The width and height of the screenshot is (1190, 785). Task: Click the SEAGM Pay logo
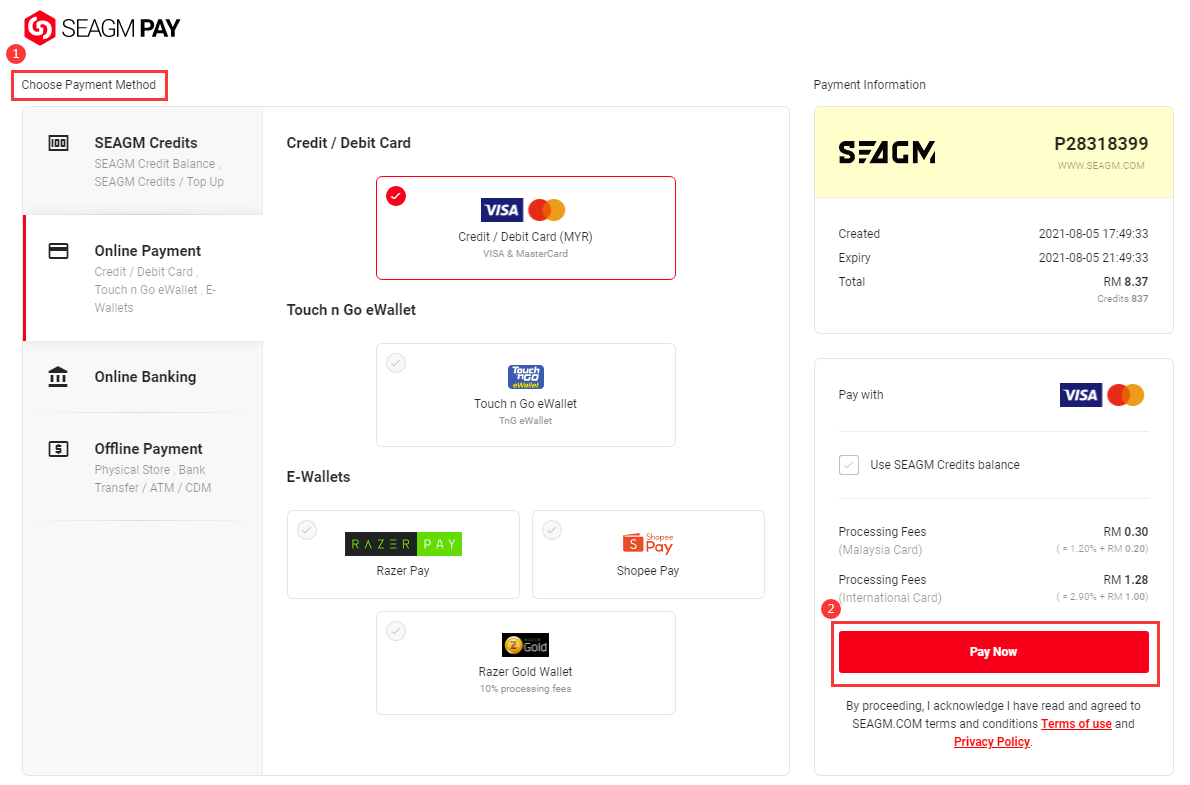(102, 28)
